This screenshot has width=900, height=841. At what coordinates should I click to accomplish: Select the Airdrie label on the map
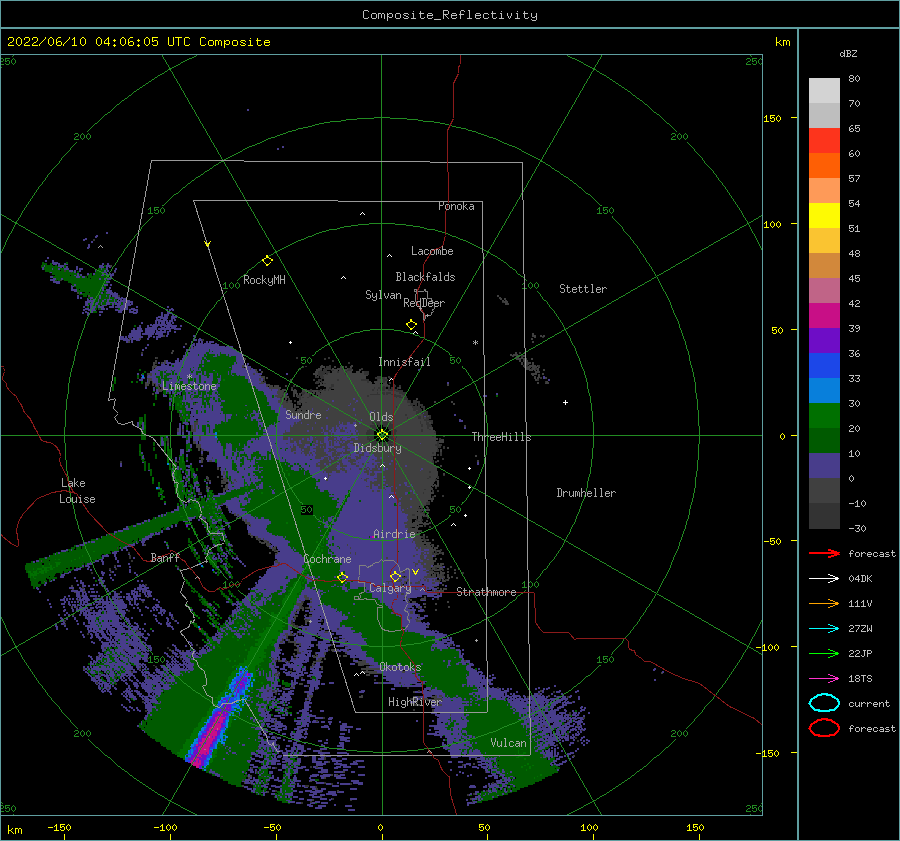click(394, 534)
